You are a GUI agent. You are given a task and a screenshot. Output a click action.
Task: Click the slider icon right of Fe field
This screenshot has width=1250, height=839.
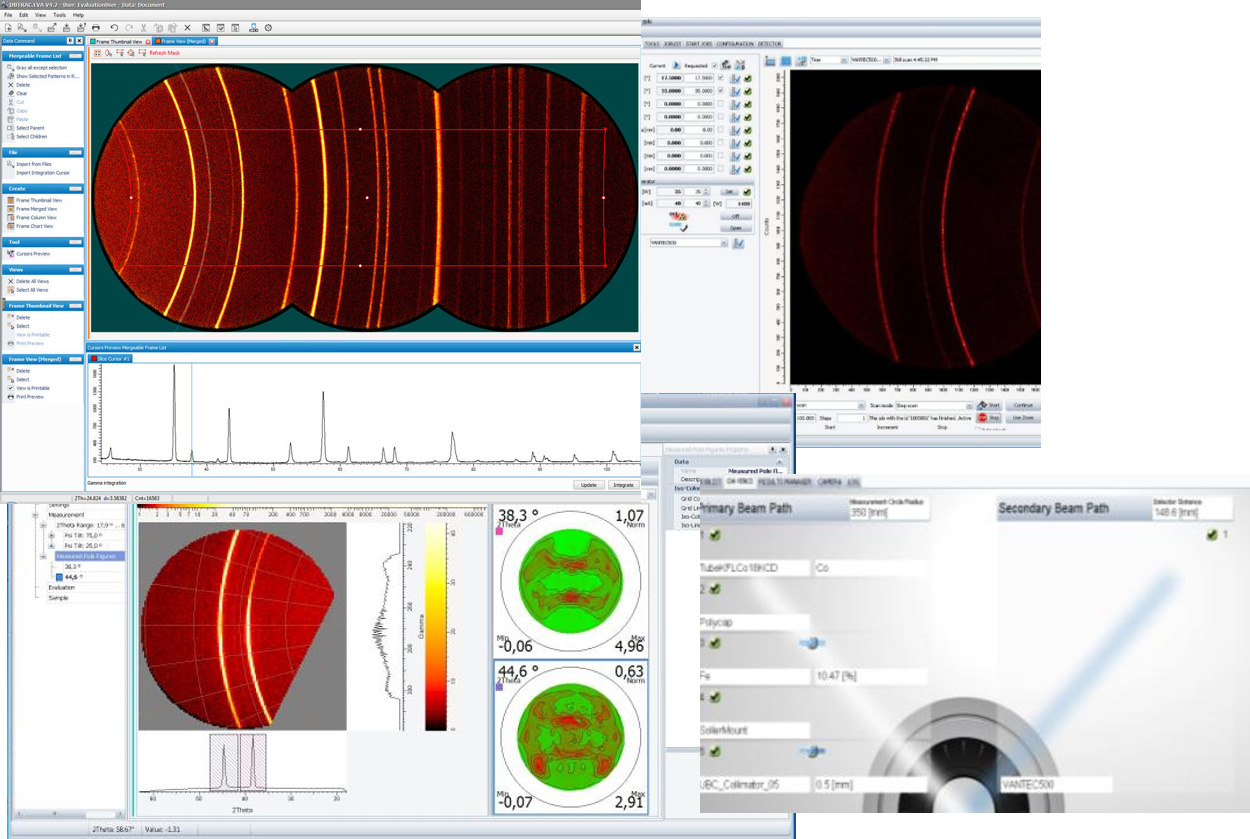click(813, 644)
